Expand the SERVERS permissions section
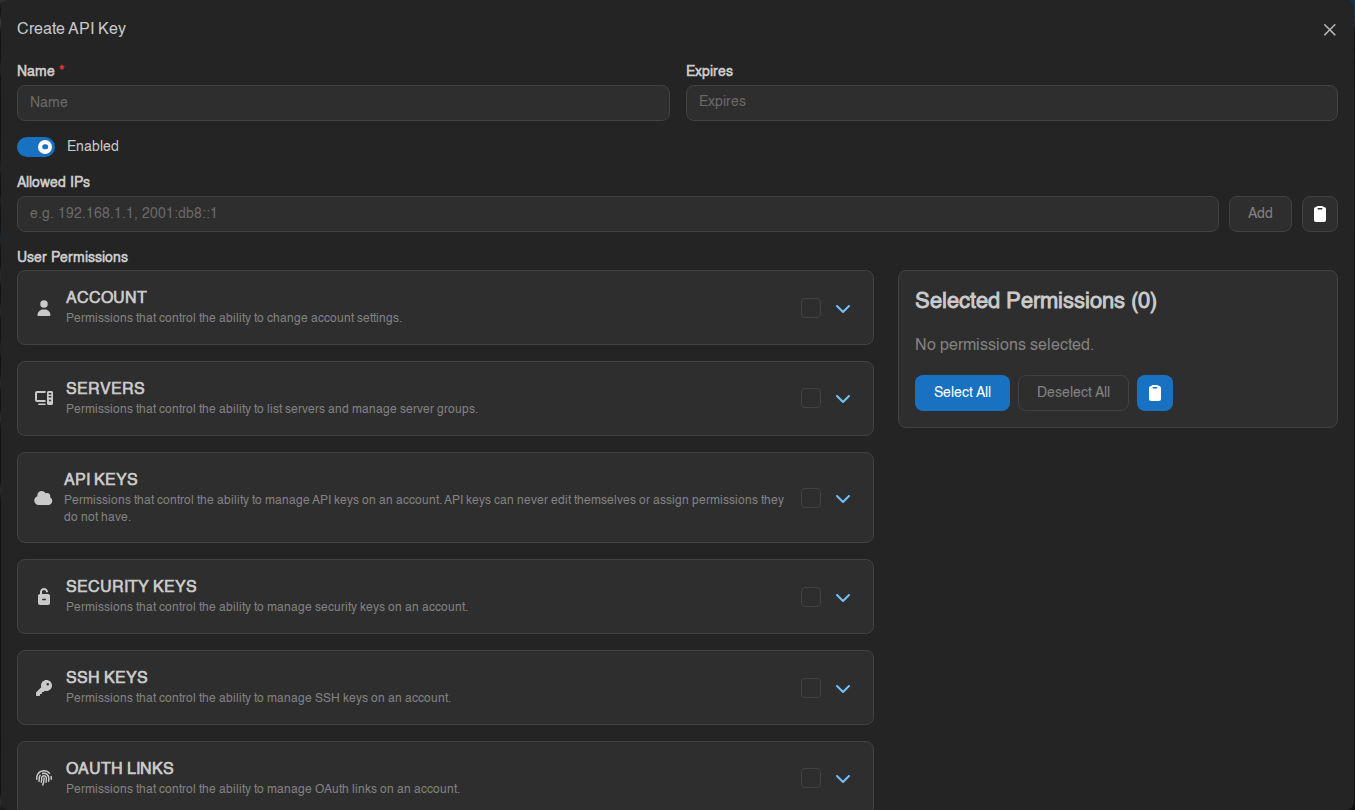This screenshot has width=1355, height=810. click(x=843, y=399)
